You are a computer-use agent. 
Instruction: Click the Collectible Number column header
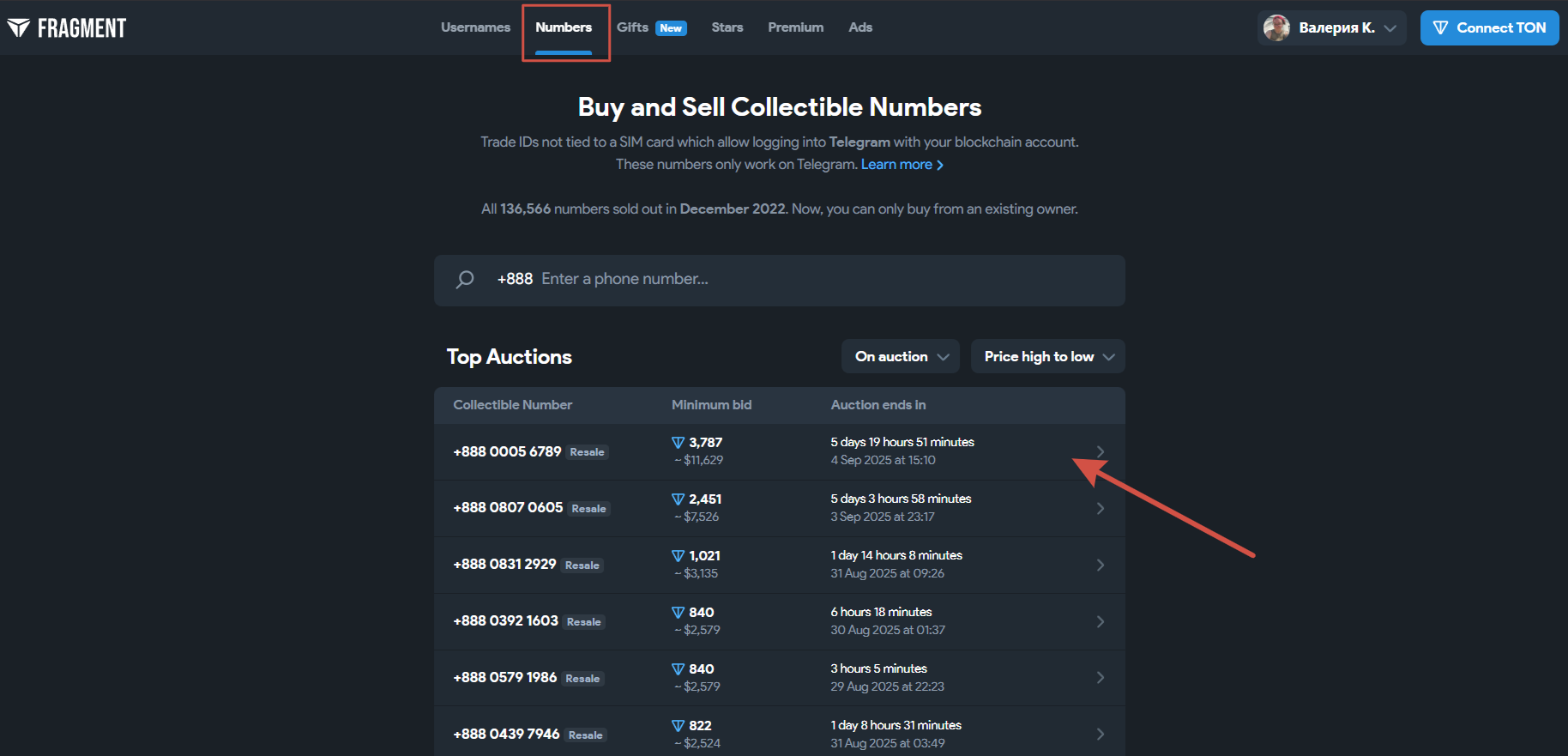[512, 405]
